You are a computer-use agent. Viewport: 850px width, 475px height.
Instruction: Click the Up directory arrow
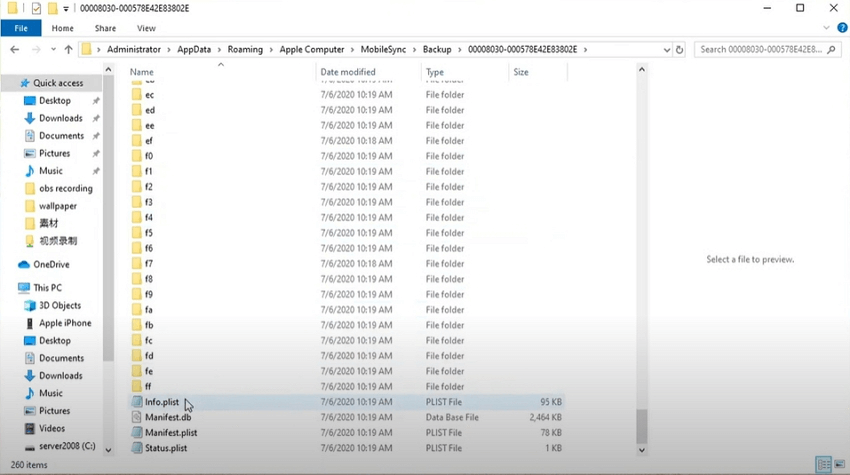(x=68, y=49)
